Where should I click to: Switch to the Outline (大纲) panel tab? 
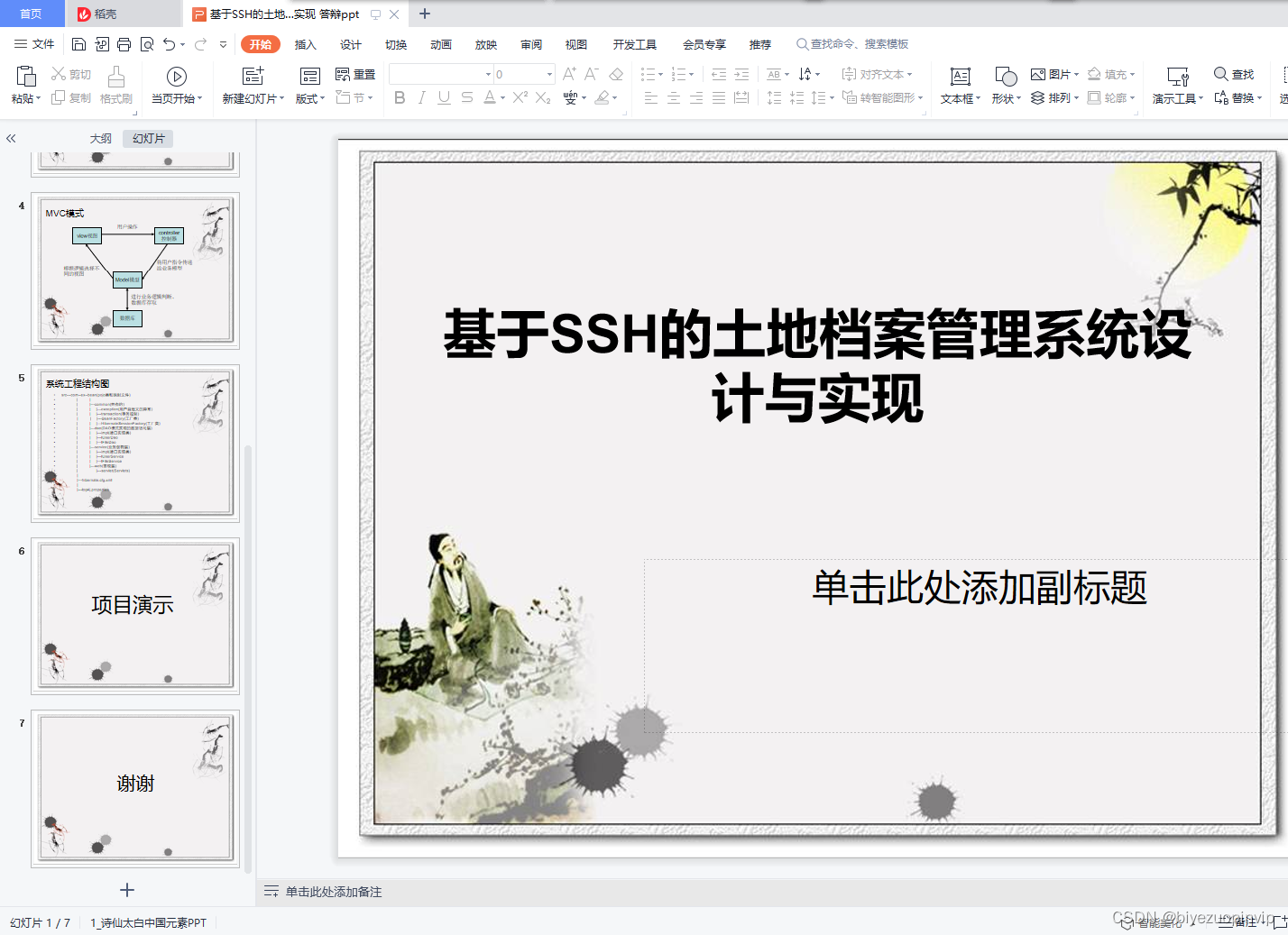click(101, 138)
